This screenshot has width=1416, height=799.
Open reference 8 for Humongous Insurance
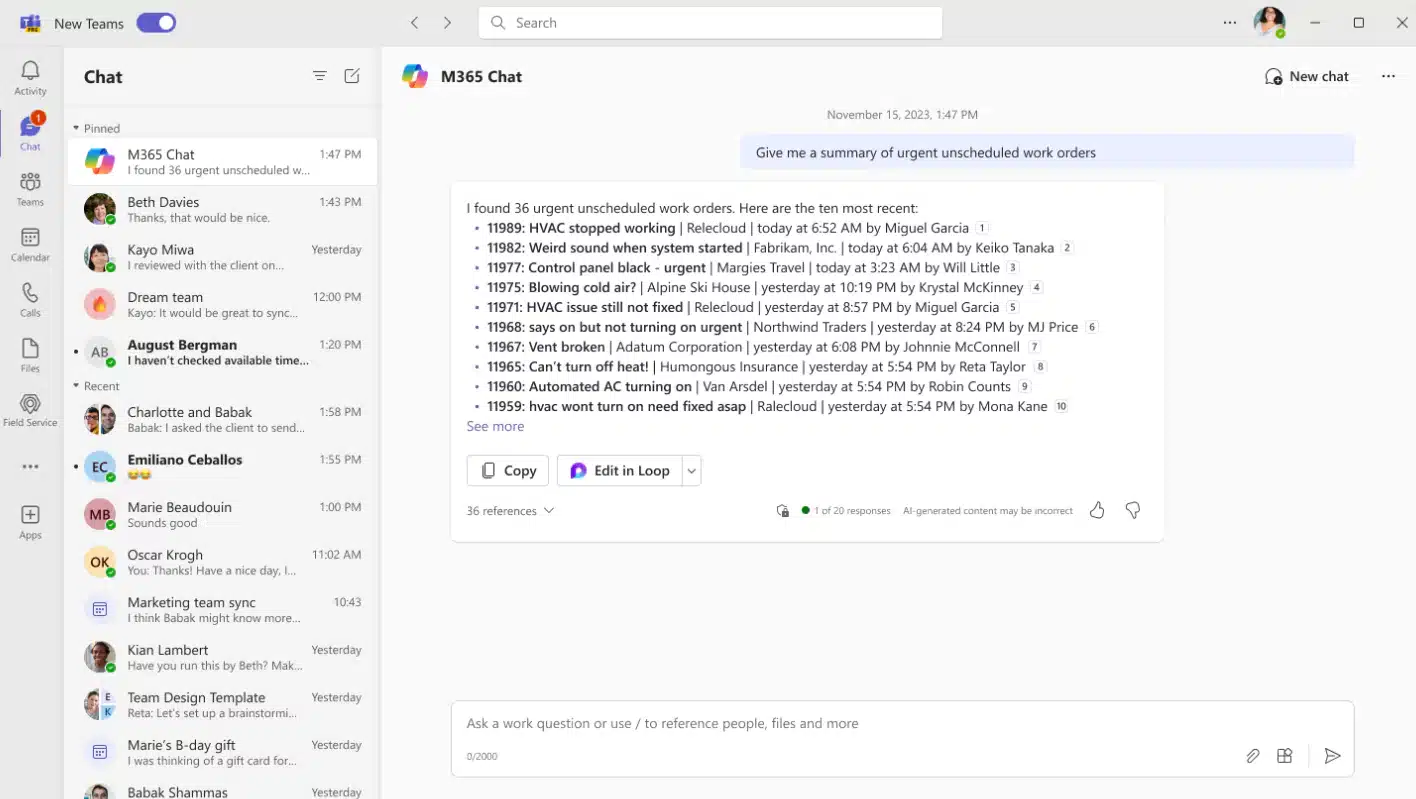pos(1040,367)
